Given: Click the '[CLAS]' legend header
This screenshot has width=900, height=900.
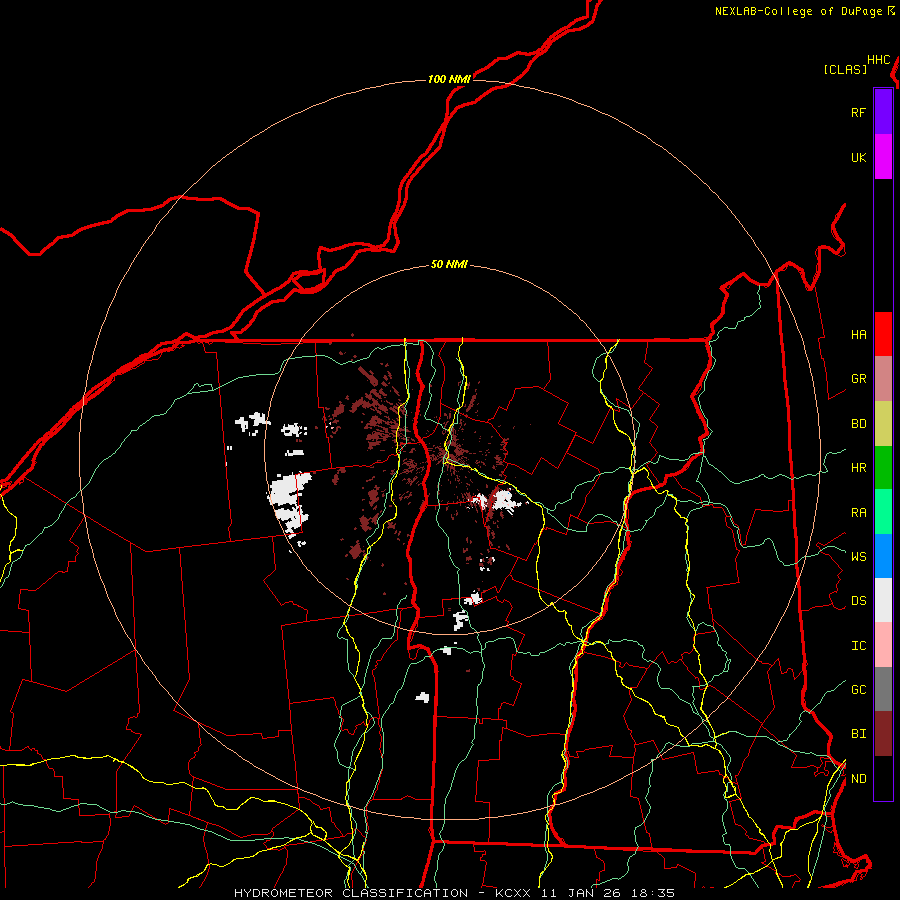Looking at the screenshot, I should point(845,69).
